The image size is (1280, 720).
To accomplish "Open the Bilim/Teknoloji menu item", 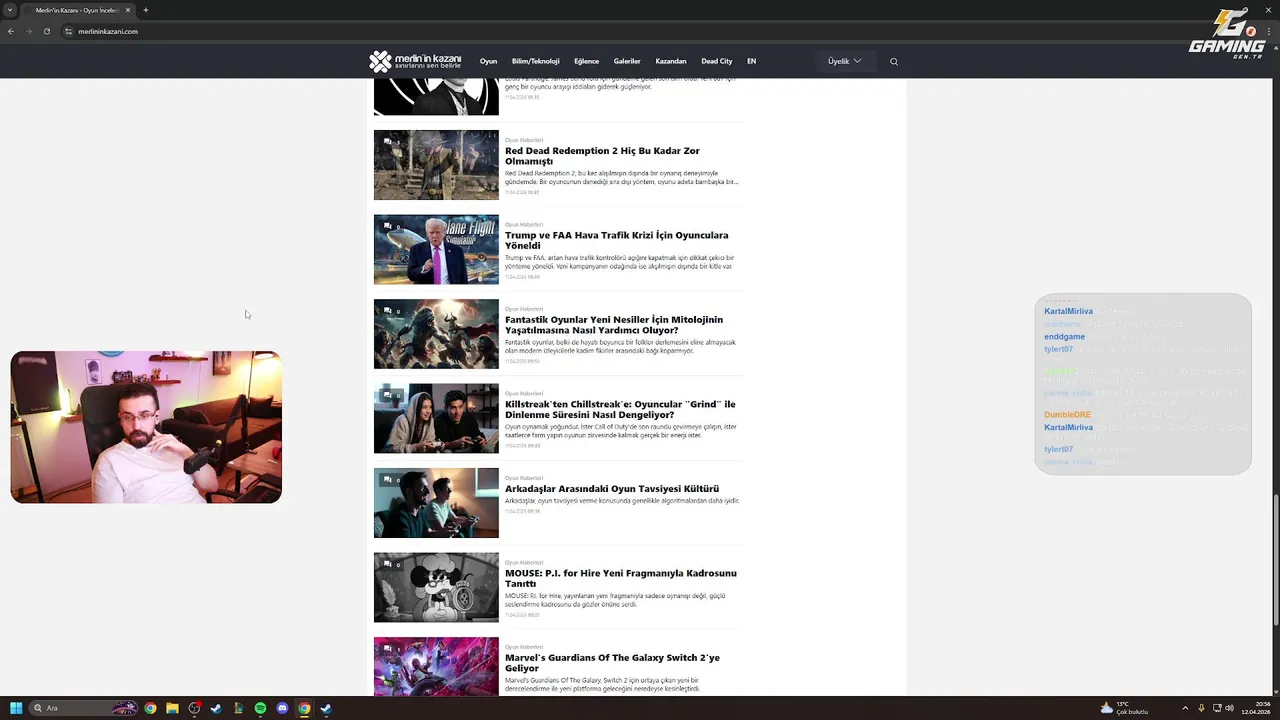I will click(536, 61).
